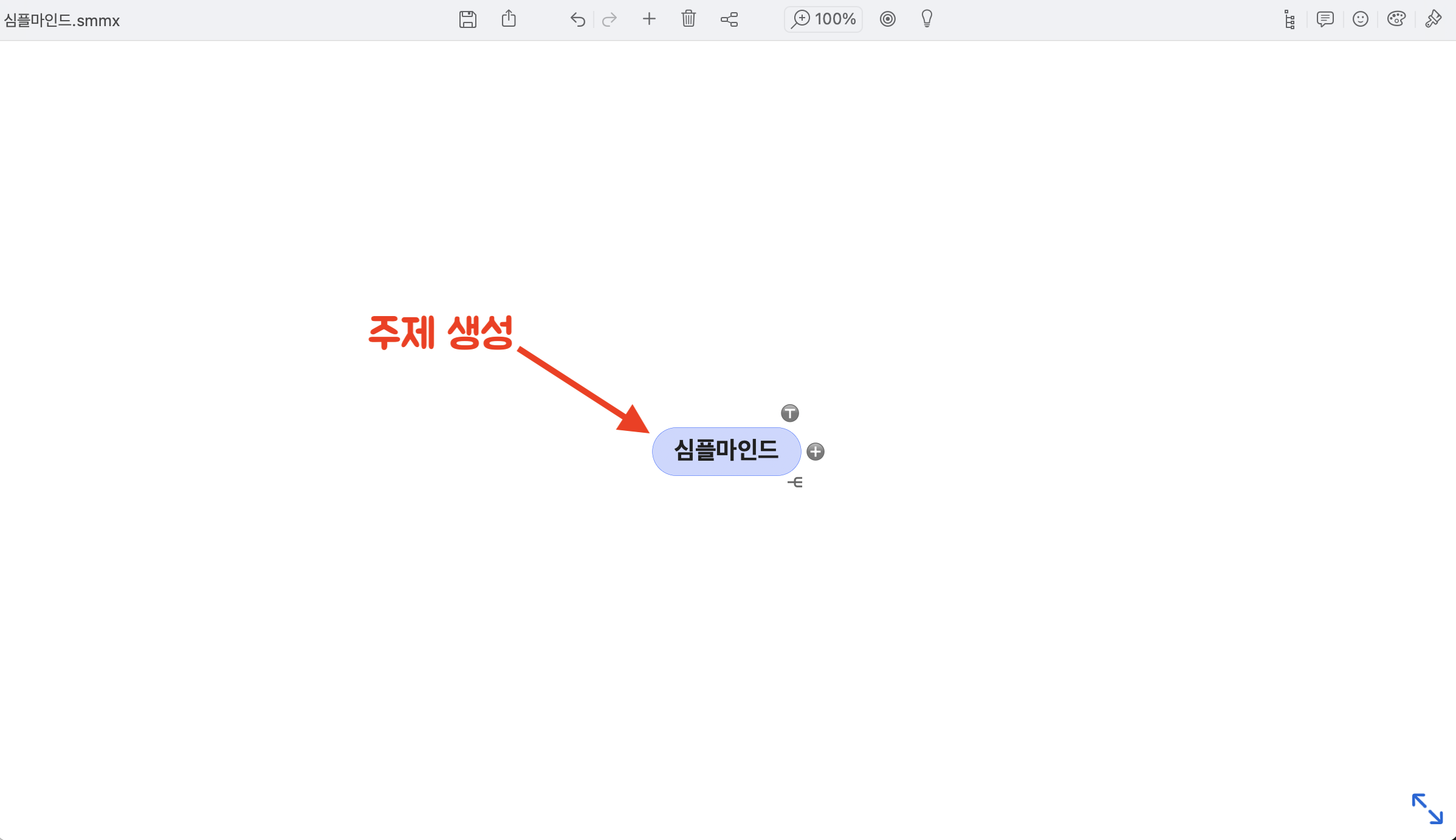Select the 심플마인드 central topic node
The width and height of the screenshot is (1456, 840).
coord(726,451)
